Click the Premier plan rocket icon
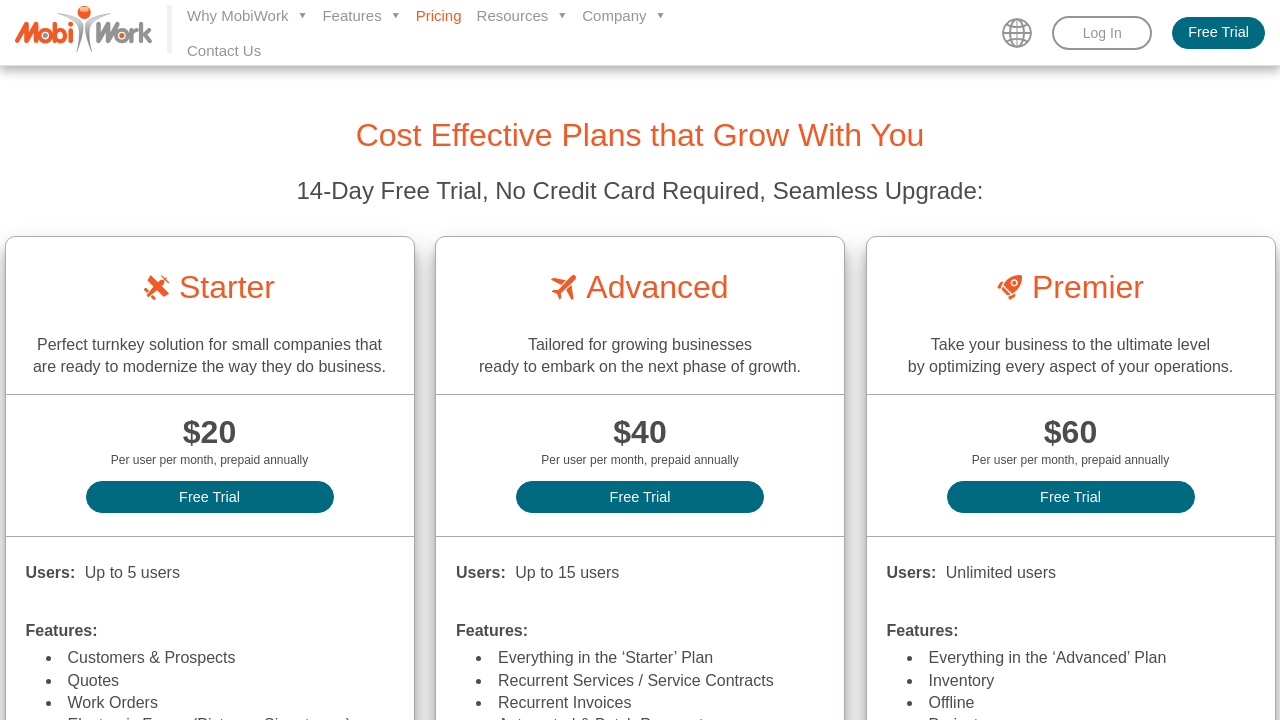This screenshot has height=720, width=1280. pyautogui.click(x=1010, y=288)
